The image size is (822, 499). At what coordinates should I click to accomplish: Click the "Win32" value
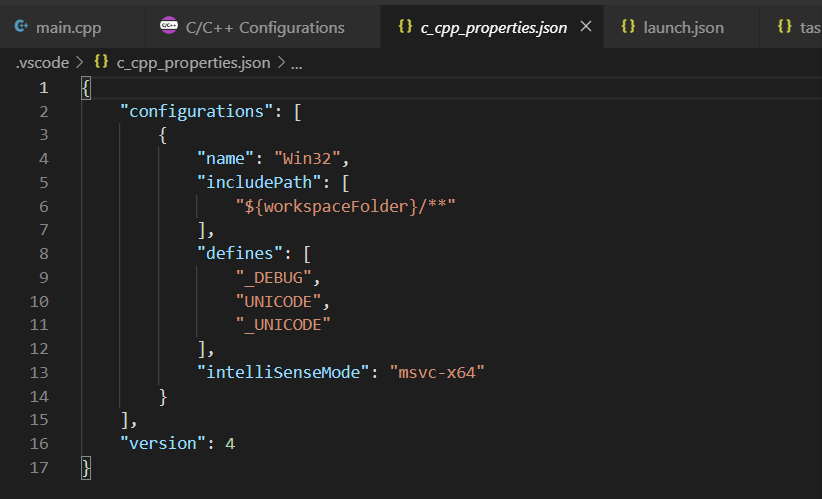[x=307, y=159]
